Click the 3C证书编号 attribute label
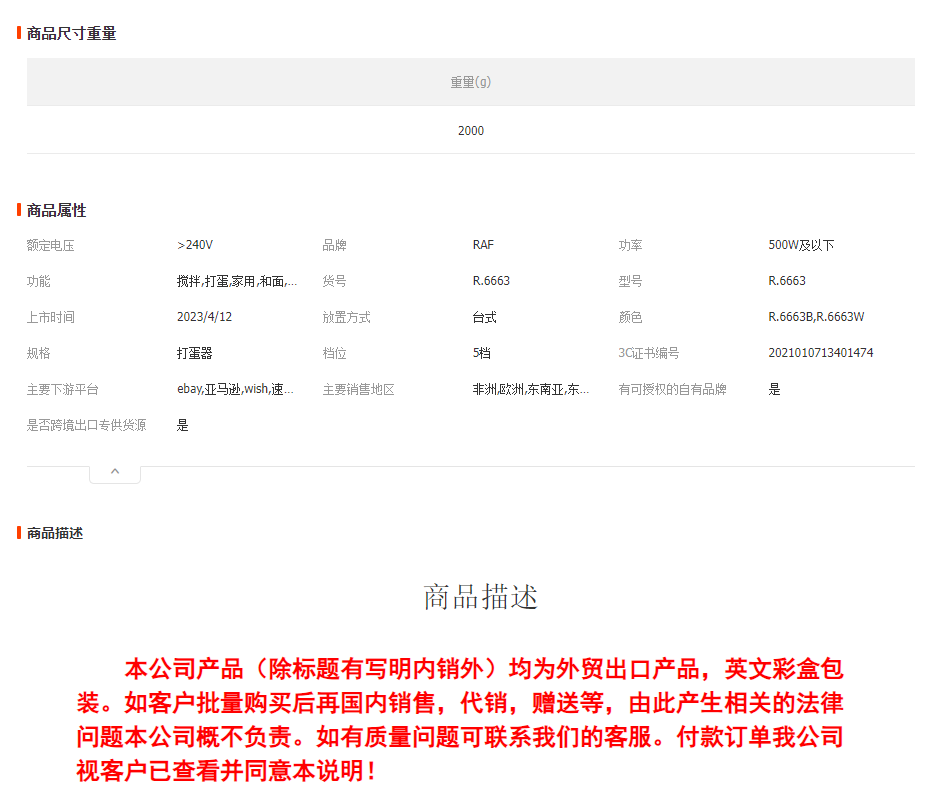The height and width of the screenshot is (801, 925). click(648, 353)
